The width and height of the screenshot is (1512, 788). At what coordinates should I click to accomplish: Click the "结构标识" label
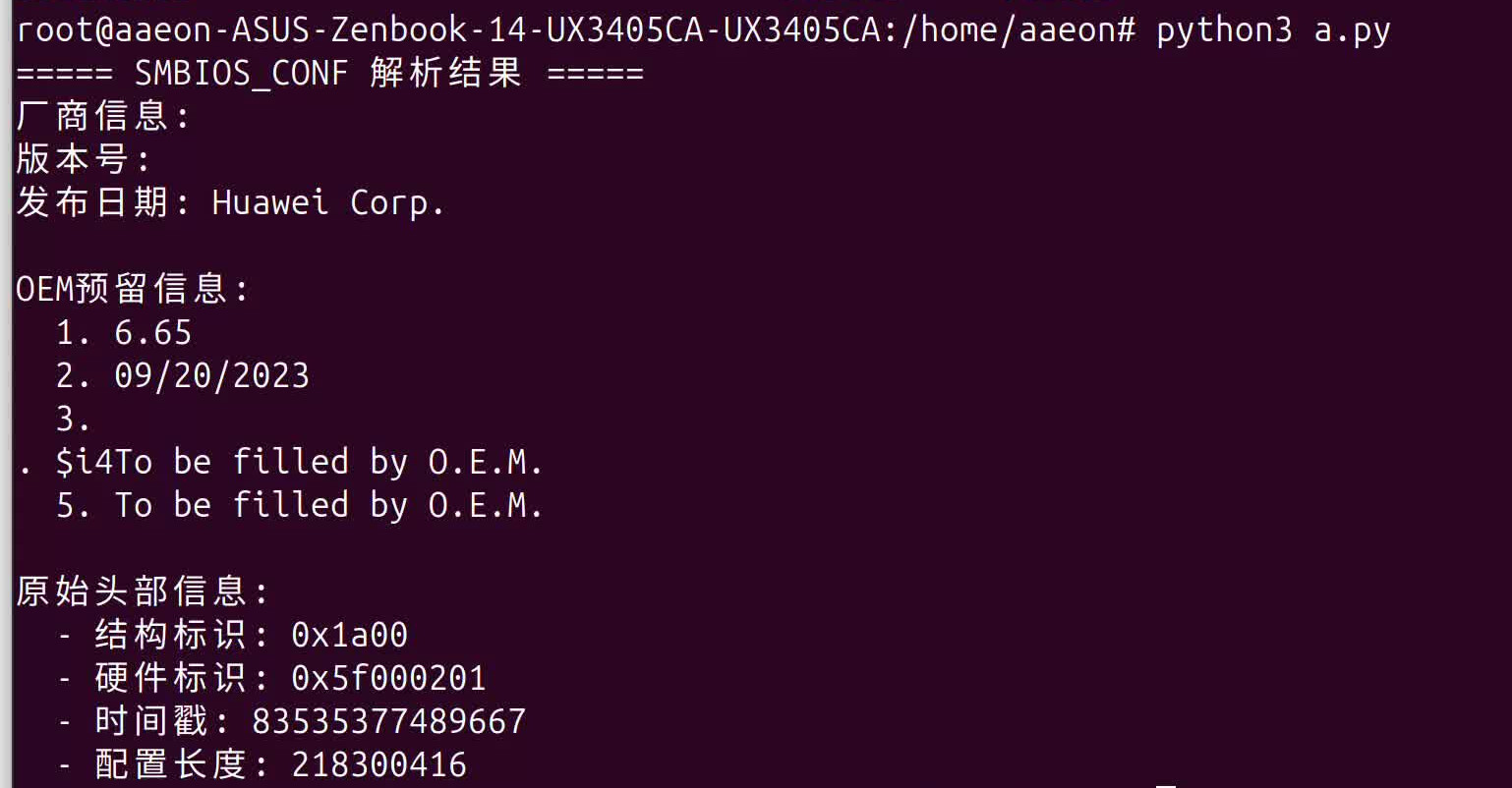(170, 635)
